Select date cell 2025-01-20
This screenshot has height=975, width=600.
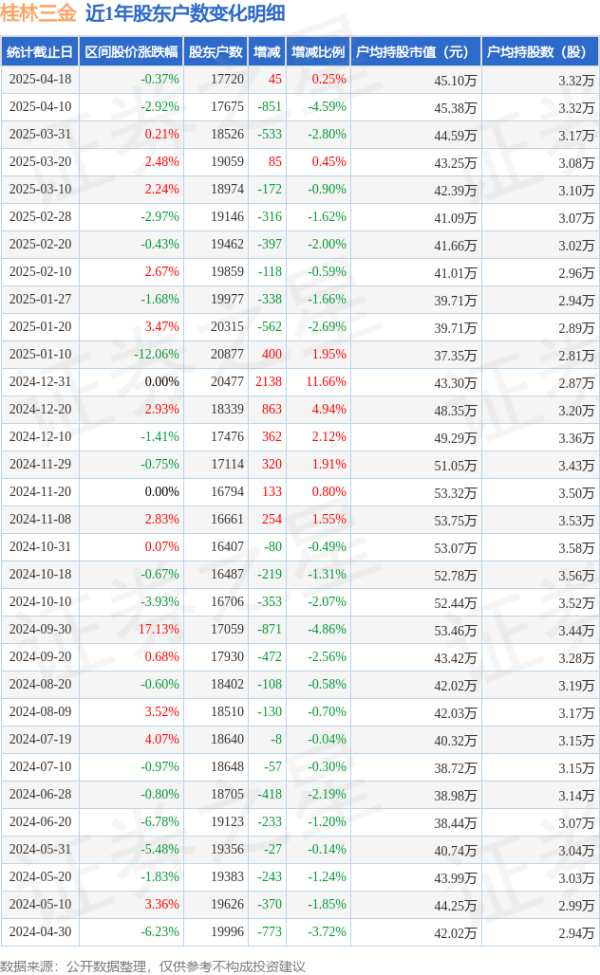point(40,326)
